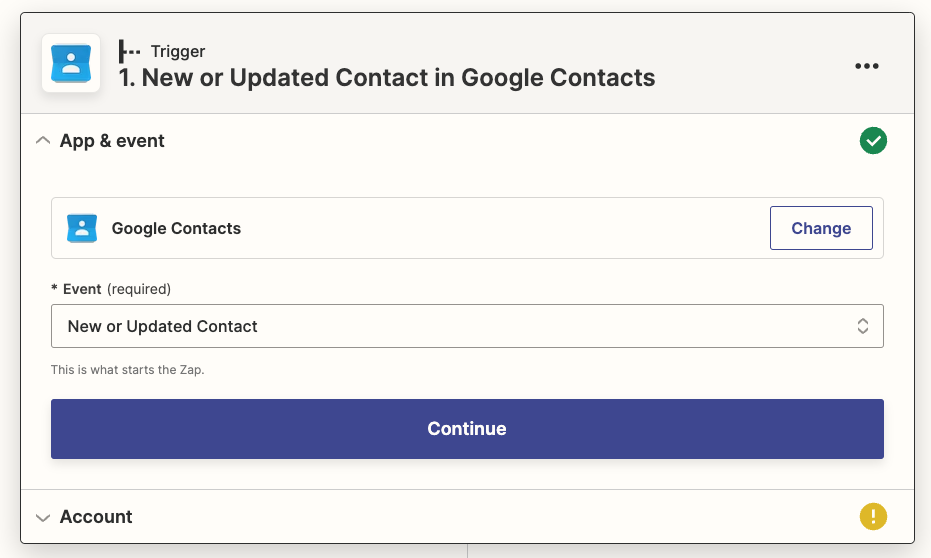Open the Account section heading
This screenshot has width=931, height=558.
[x=96, y=517]
